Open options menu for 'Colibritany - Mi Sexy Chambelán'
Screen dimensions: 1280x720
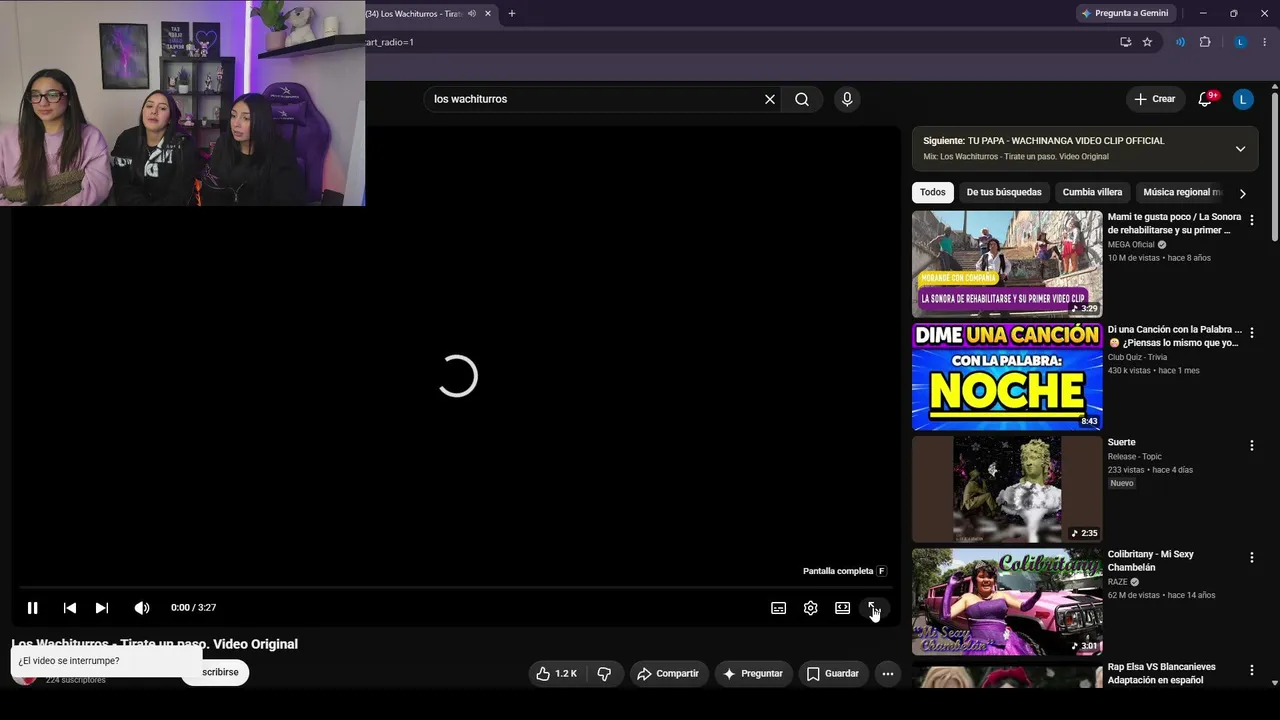(x=1251, y=557)
